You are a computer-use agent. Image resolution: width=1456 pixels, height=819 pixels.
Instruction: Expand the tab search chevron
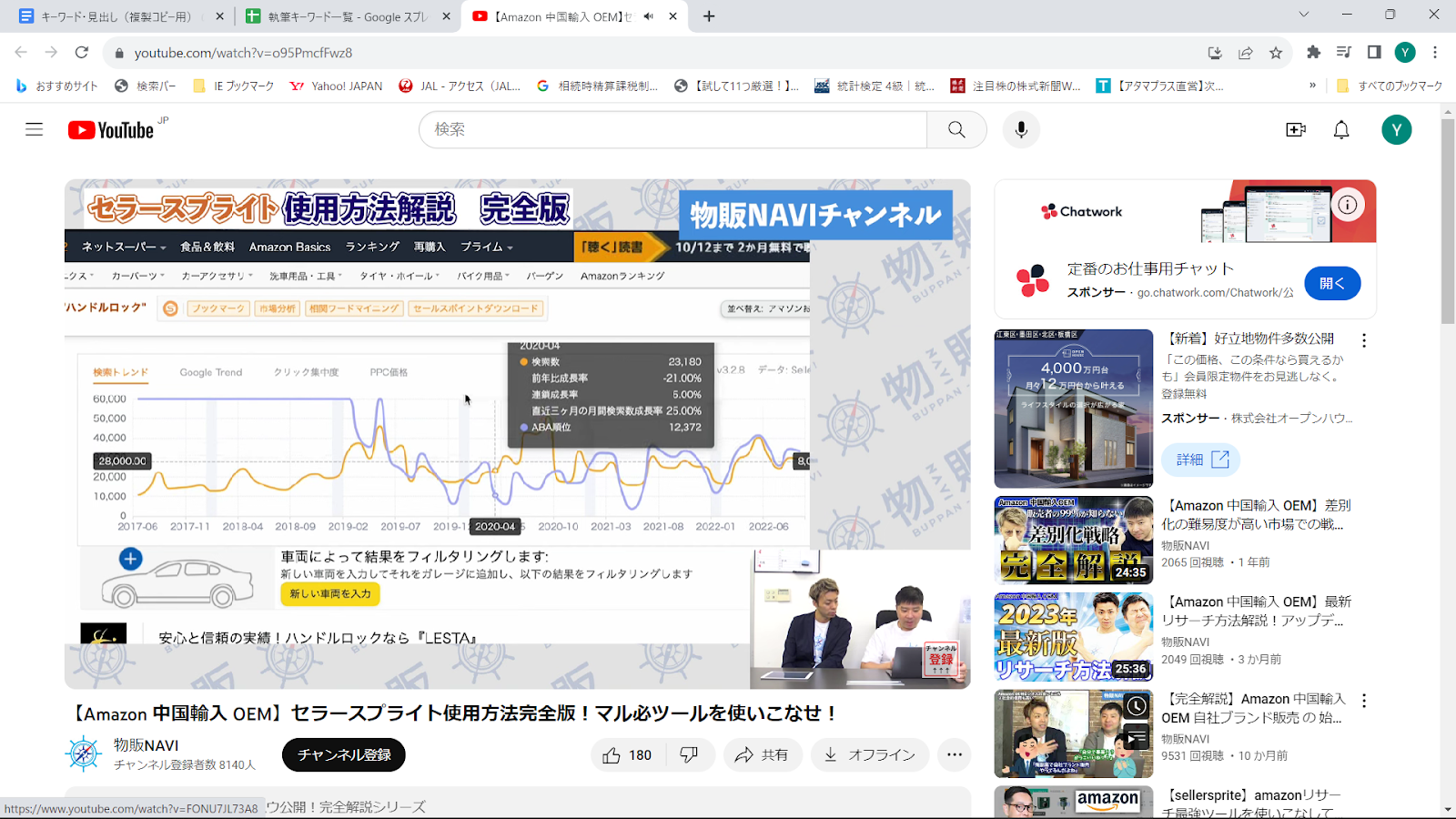1304,15
